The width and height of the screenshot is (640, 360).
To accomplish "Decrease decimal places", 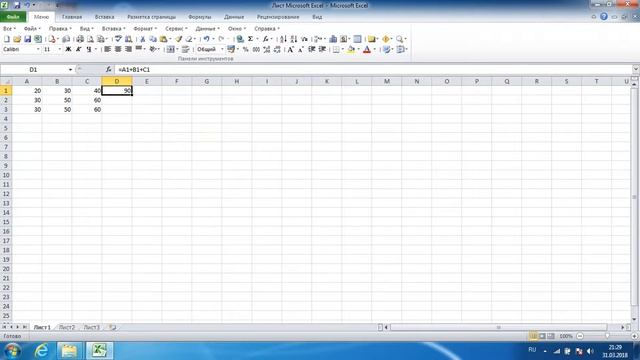I will tap(278, 49).
